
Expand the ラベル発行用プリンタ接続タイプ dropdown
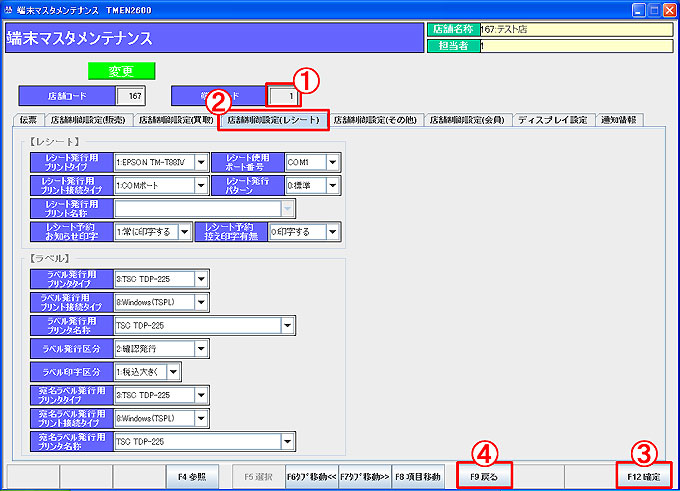point(201,302)
